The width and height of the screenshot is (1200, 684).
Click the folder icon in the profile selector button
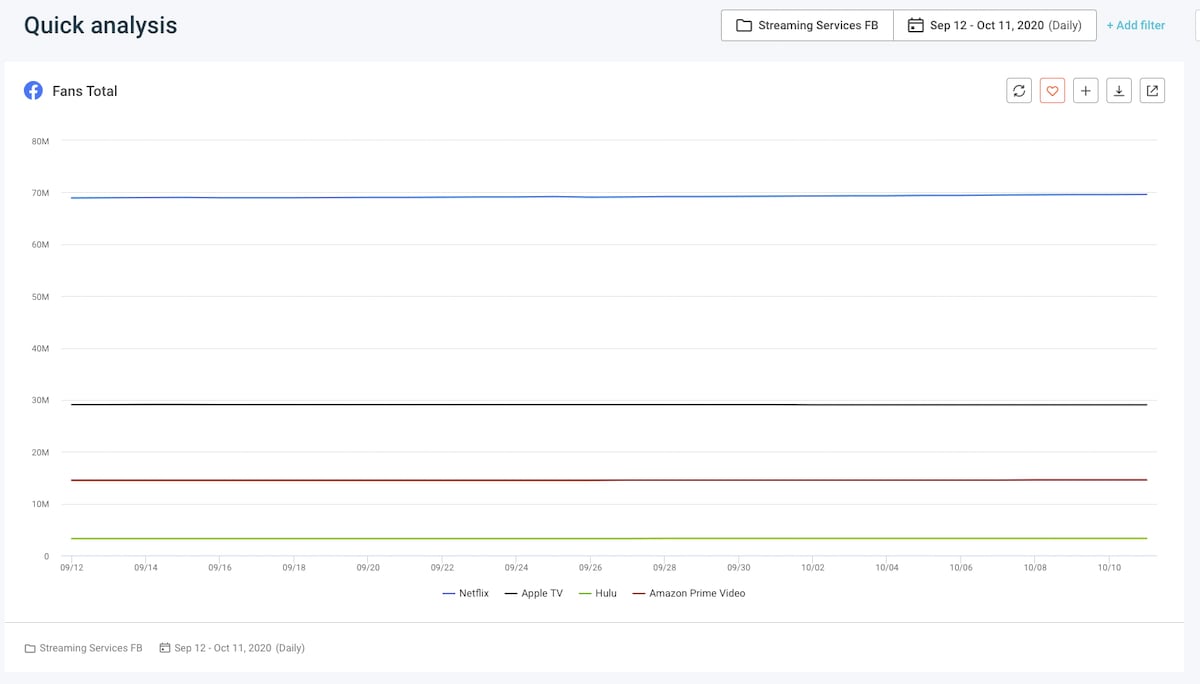[x=744, y=25]
